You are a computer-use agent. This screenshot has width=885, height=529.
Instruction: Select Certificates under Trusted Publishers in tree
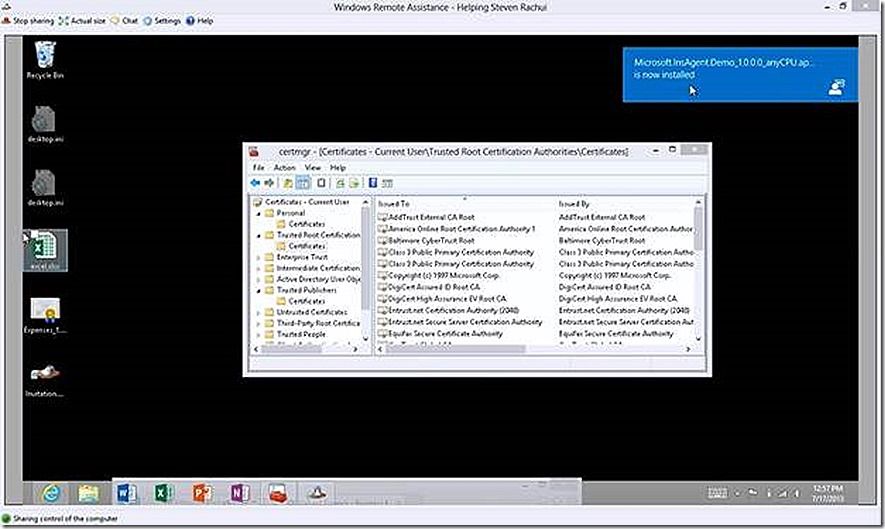[306, 301]
